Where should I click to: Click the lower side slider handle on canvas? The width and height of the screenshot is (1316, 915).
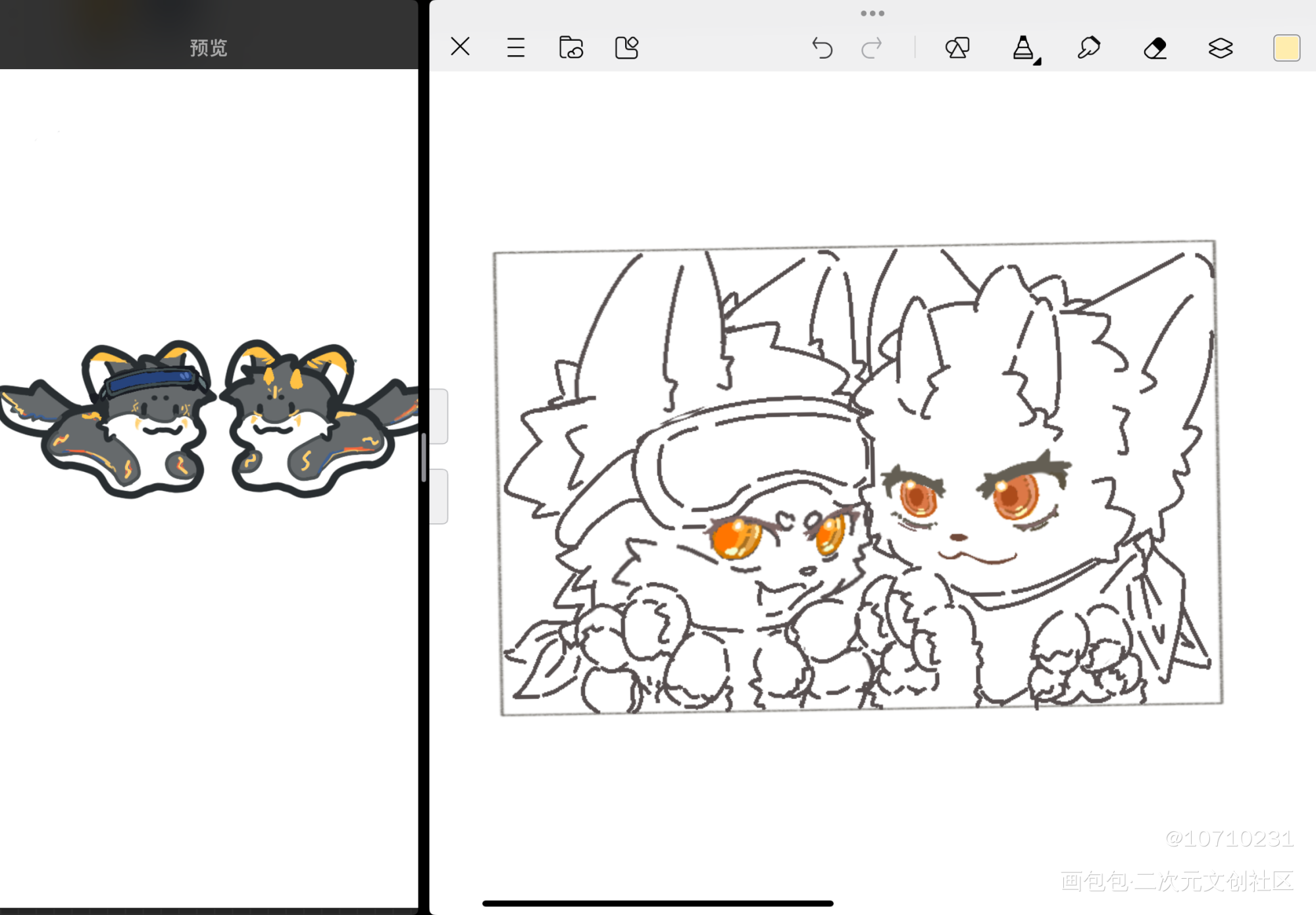click(x=439, y=496)
